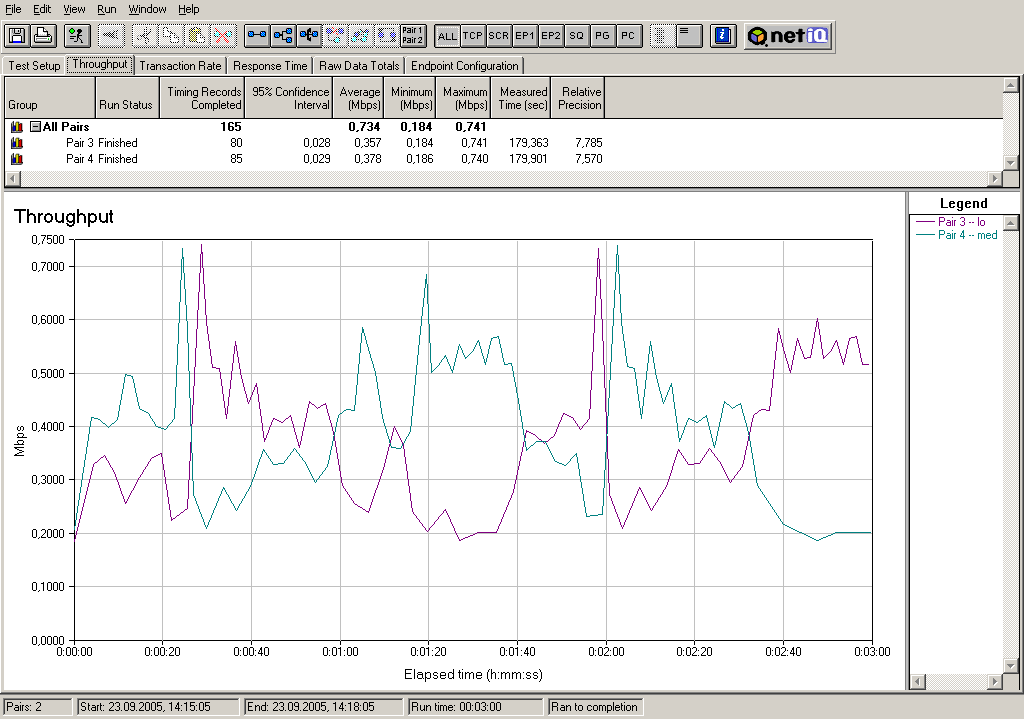Click the results table scroll-down arrow

[x=1010, y=162]
